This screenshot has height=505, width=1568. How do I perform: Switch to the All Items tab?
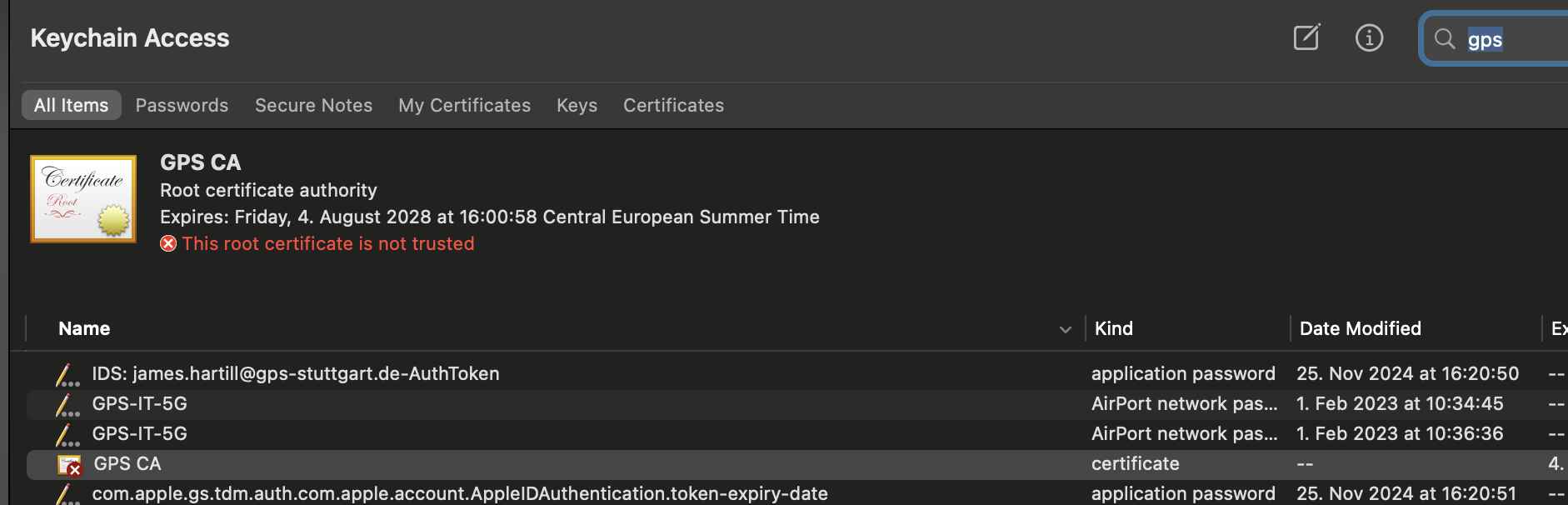point(71,105)
